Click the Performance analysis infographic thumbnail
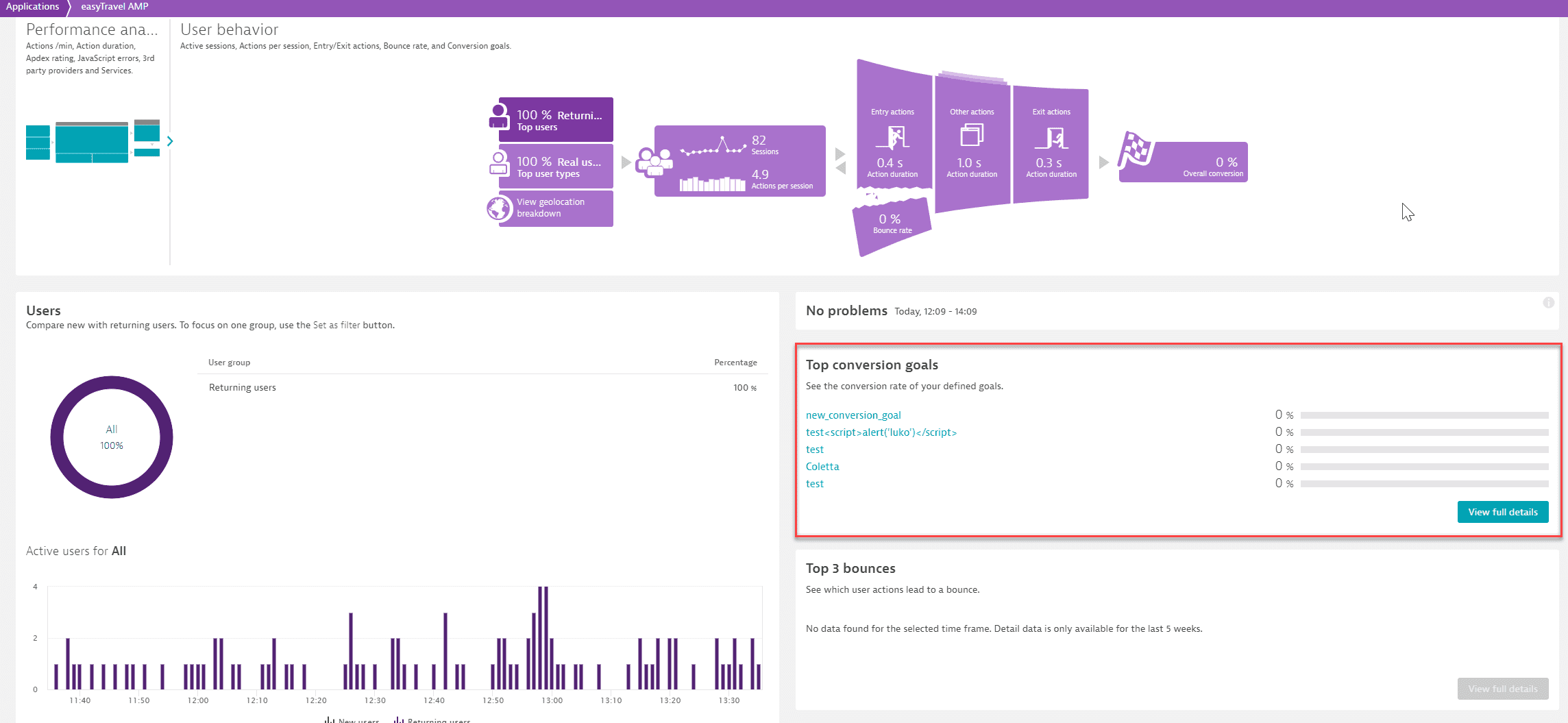The image size is (1568, 723). coord(93,141)
